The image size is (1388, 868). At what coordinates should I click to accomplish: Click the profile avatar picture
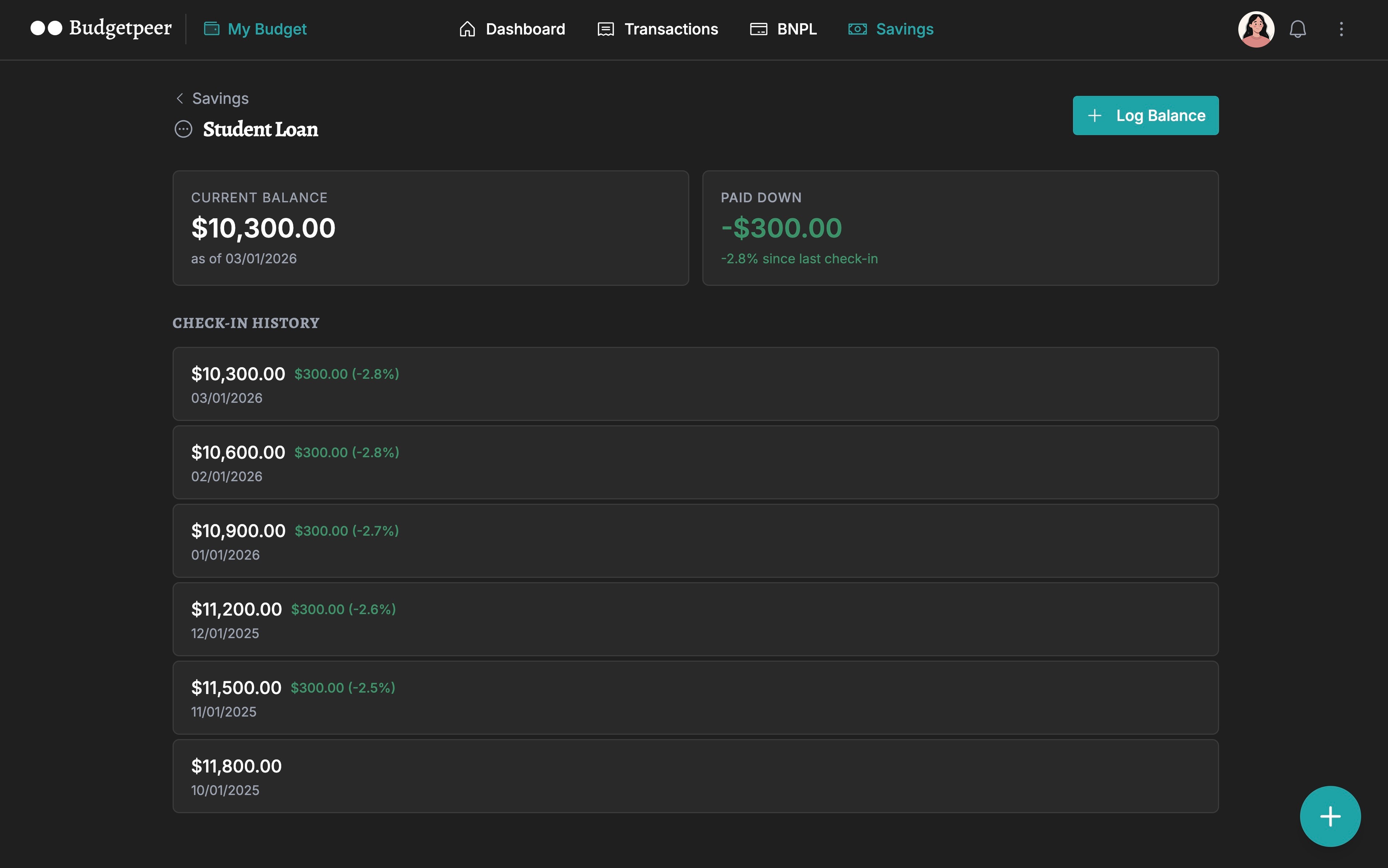coord(1256,29)
